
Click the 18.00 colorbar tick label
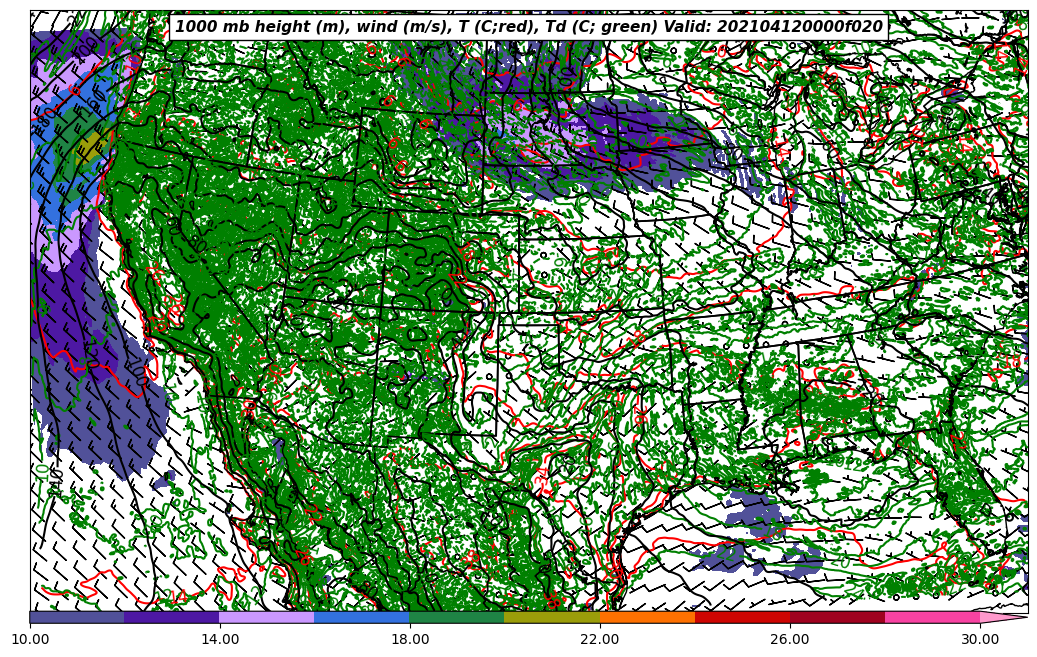(x=410, y=639)
